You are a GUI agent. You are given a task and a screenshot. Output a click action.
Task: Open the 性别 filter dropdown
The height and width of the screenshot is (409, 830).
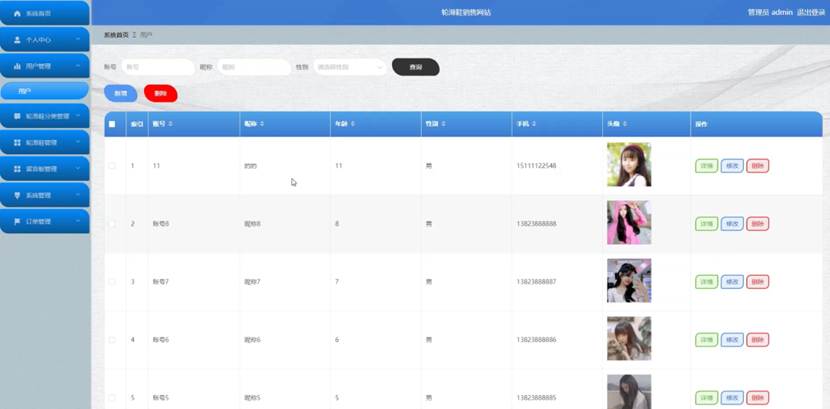point(350,67)
